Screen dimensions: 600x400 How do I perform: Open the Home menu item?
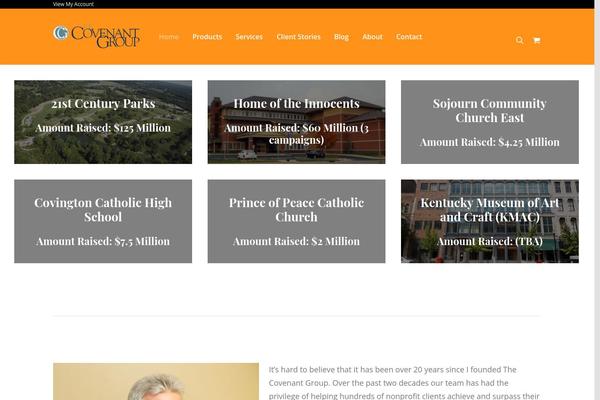coord(169,37)
